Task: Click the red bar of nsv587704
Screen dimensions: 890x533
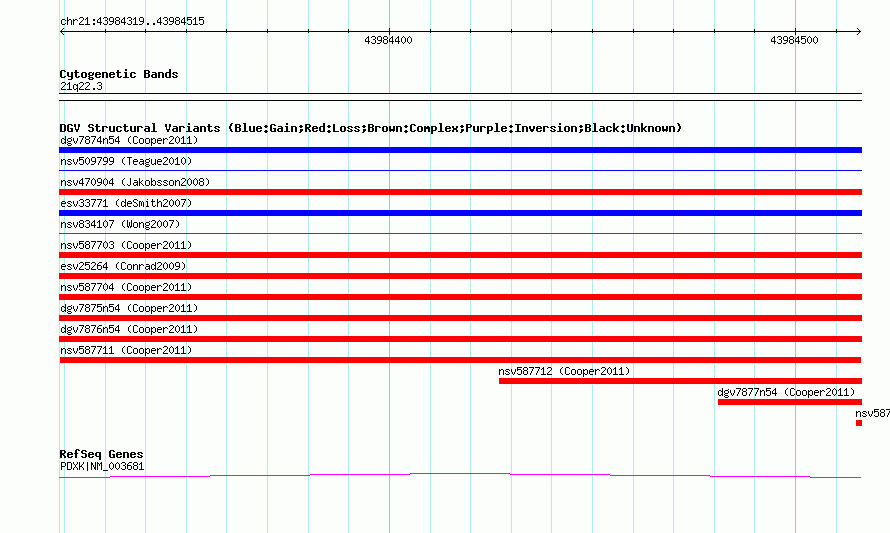Action: click(460, 297)
